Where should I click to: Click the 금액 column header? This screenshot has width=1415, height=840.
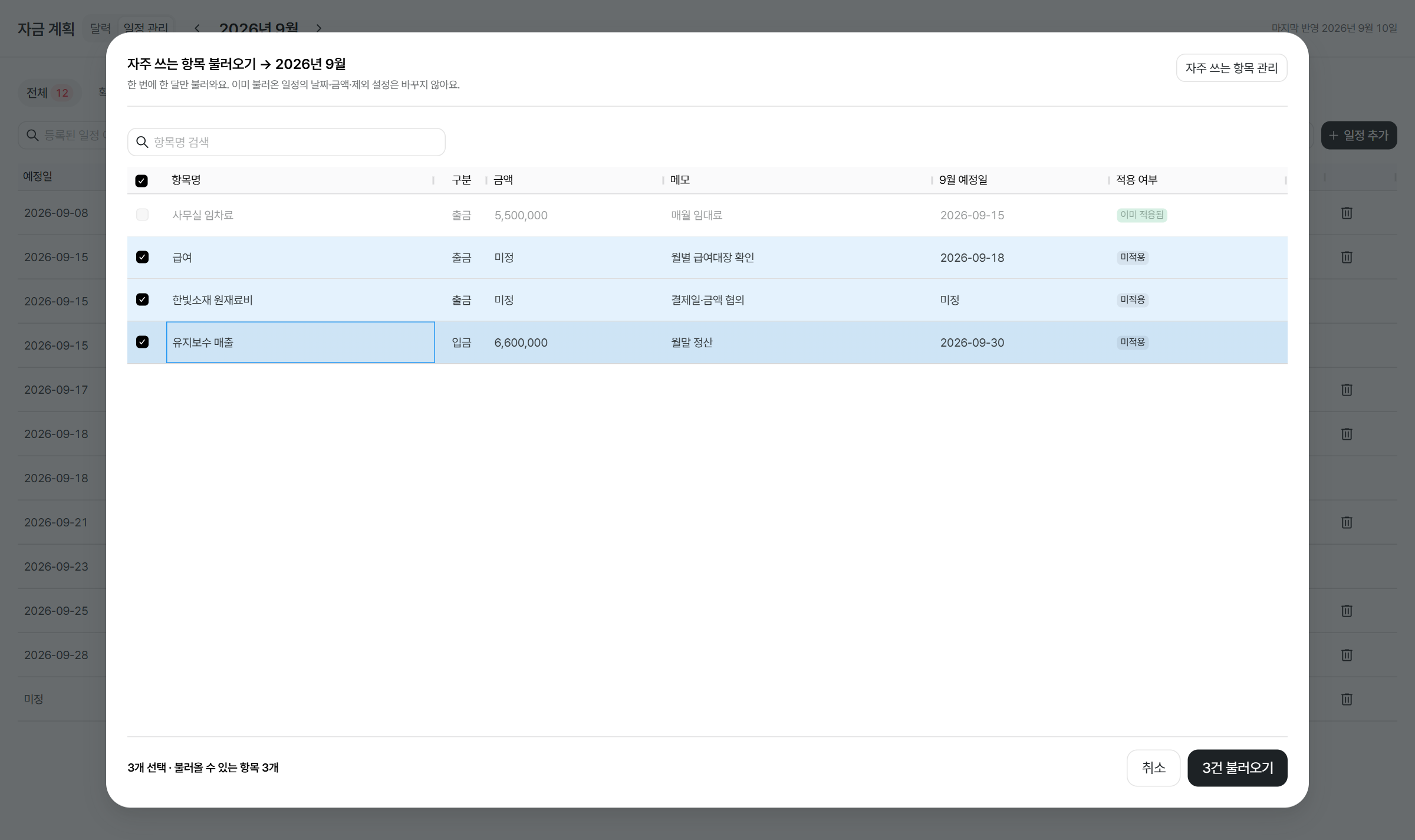pos(503,180)
